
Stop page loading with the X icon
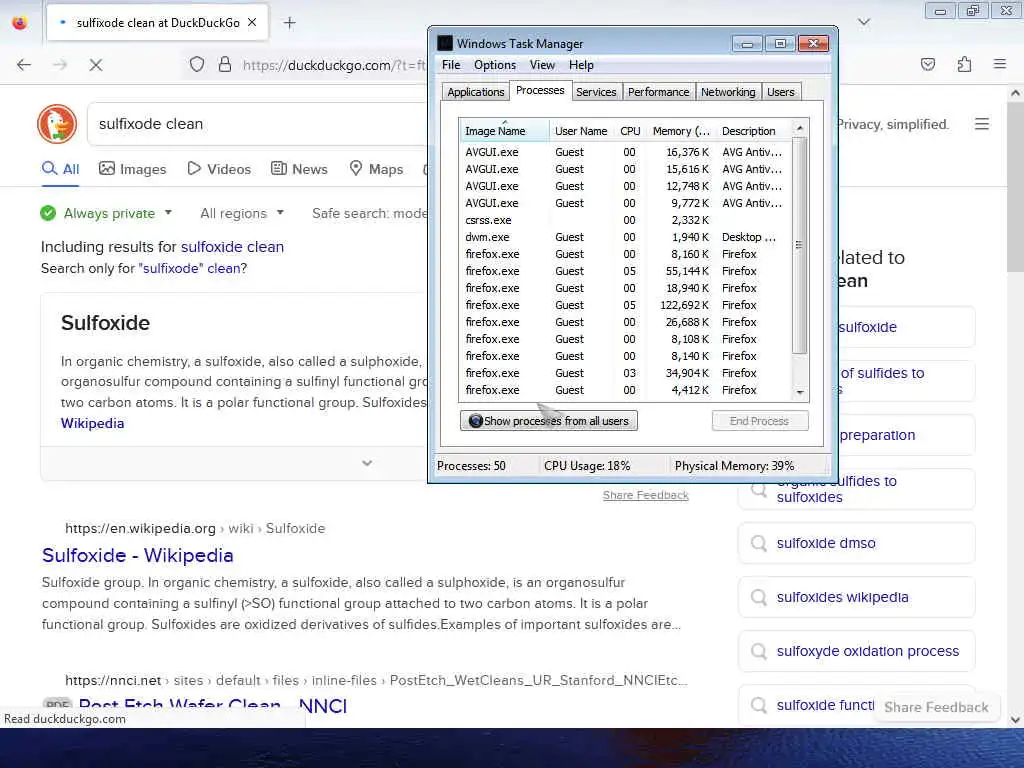click(x=96, y=65)
